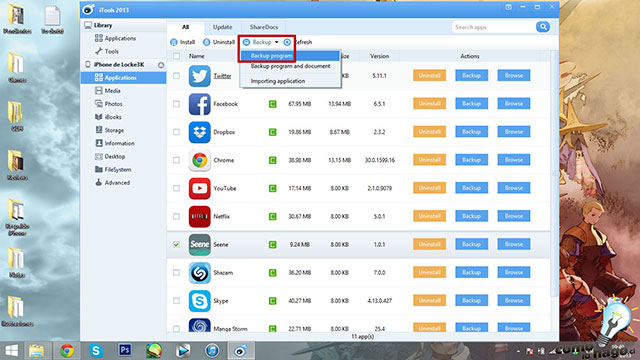Open Storage in the sidebar

(109, 130)
